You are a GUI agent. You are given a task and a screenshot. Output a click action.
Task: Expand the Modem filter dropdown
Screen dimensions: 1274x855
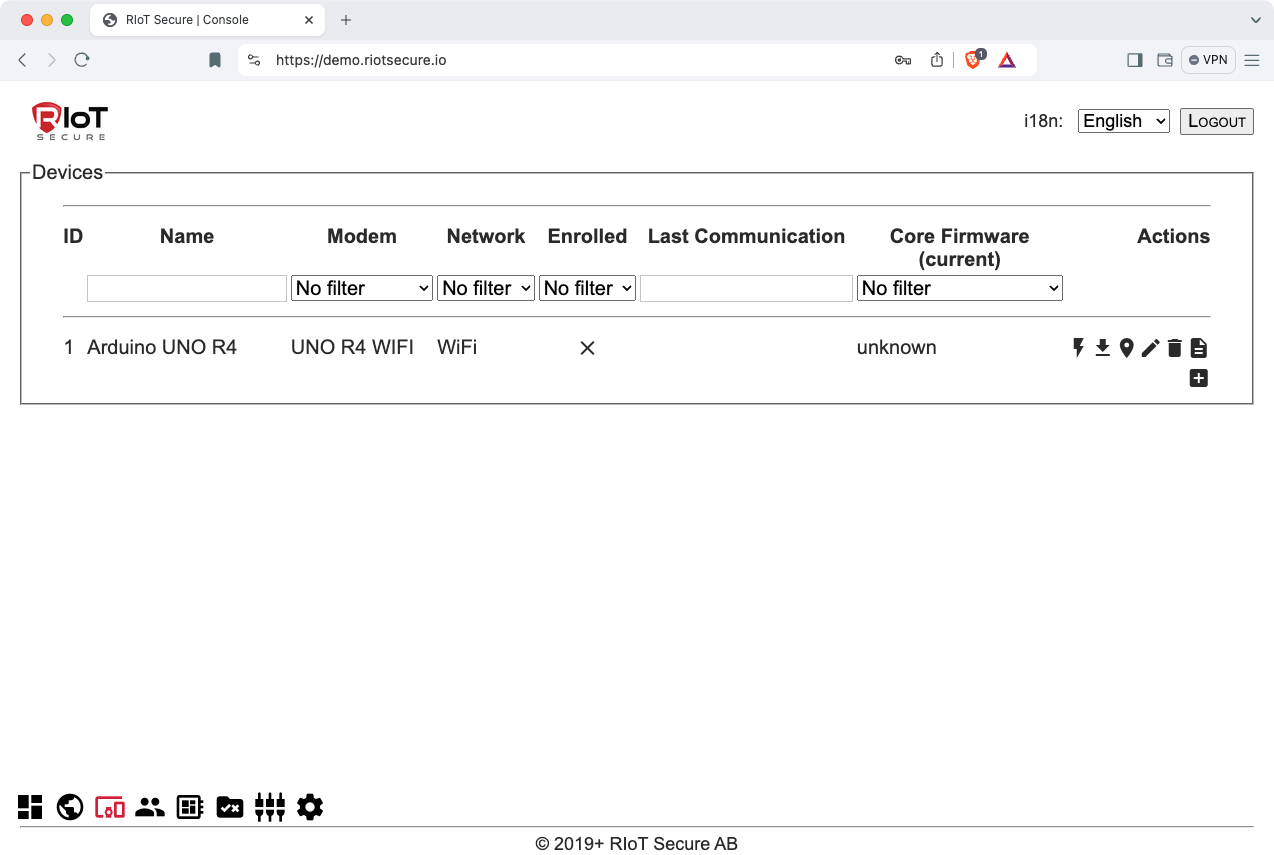click(x=361, y=288)
